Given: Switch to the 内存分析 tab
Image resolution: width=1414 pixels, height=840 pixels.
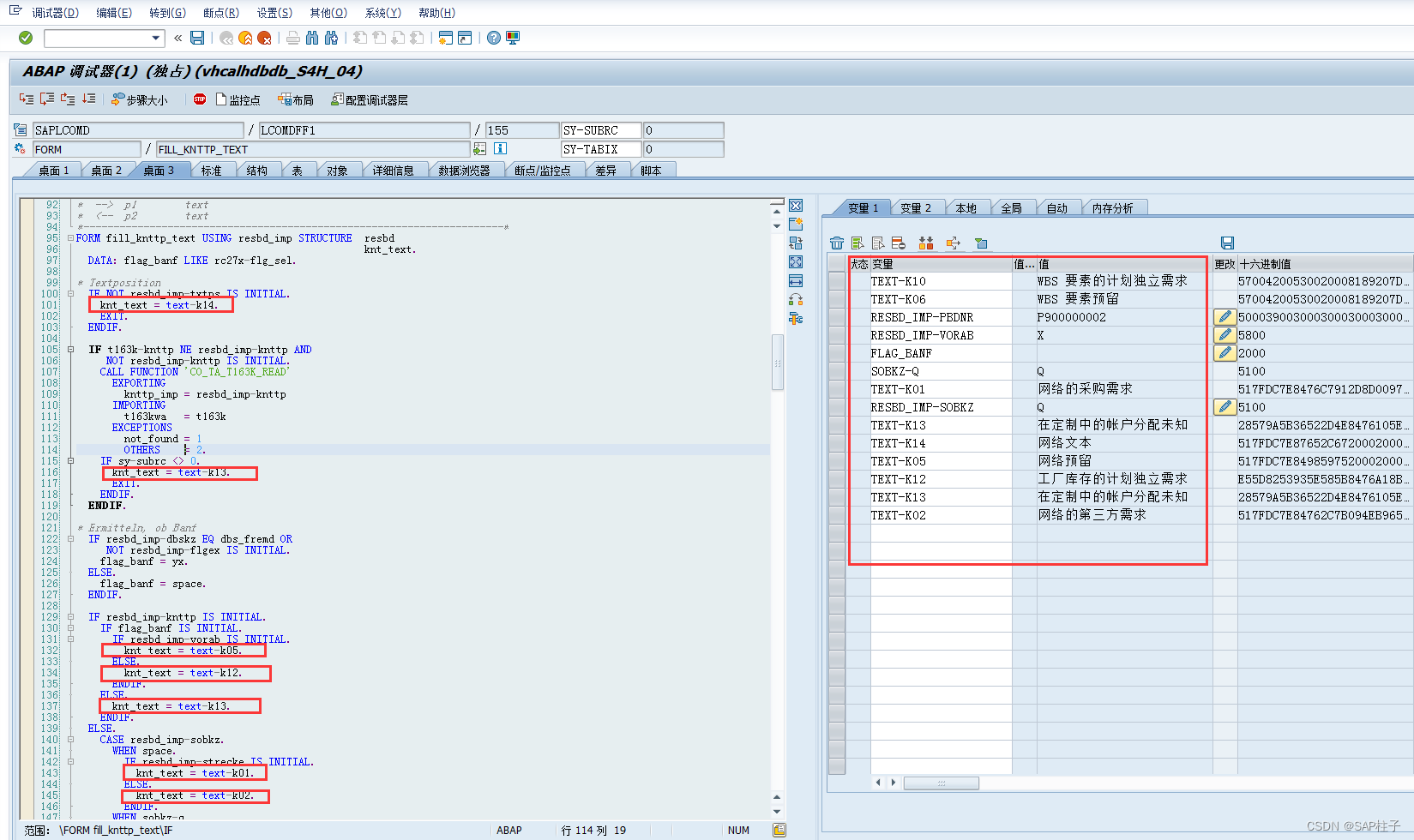Looking at the screenshot, I should pyautogui.click(x=1112, y=208).
